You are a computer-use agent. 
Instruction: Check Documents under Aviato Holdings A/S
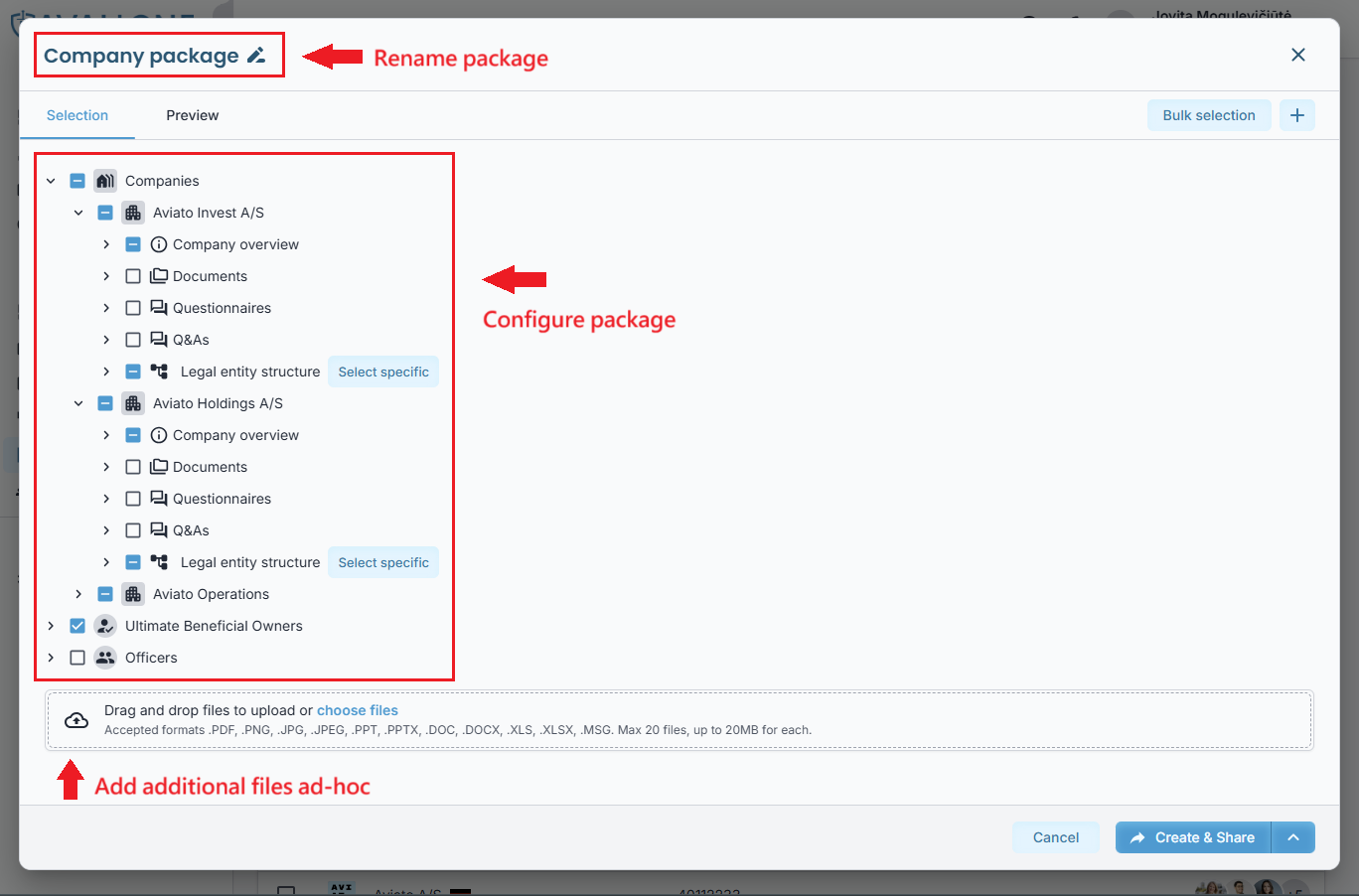(x=133, y=467)
